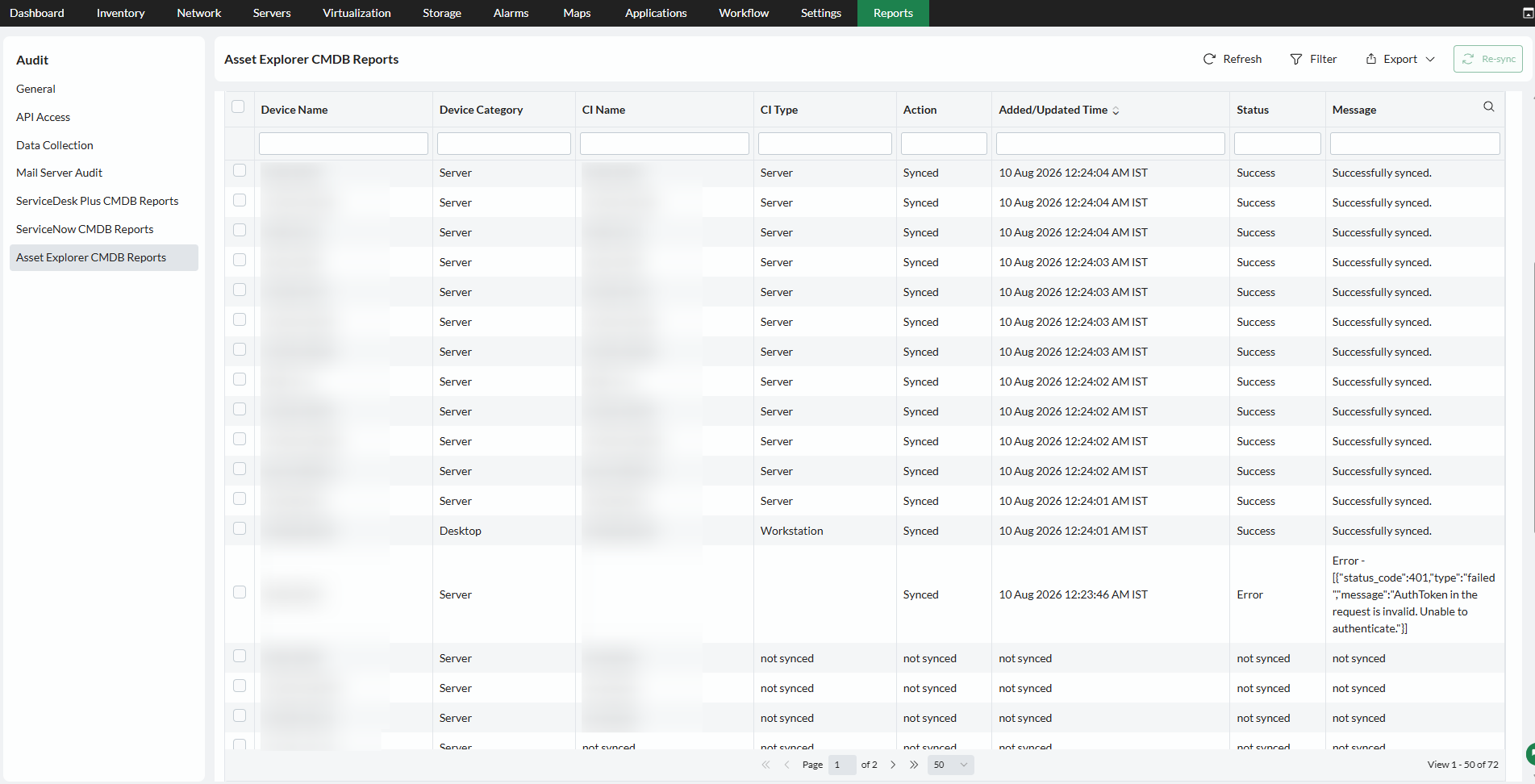
Task: Click the CI Type column header
Action: (779, 110)
